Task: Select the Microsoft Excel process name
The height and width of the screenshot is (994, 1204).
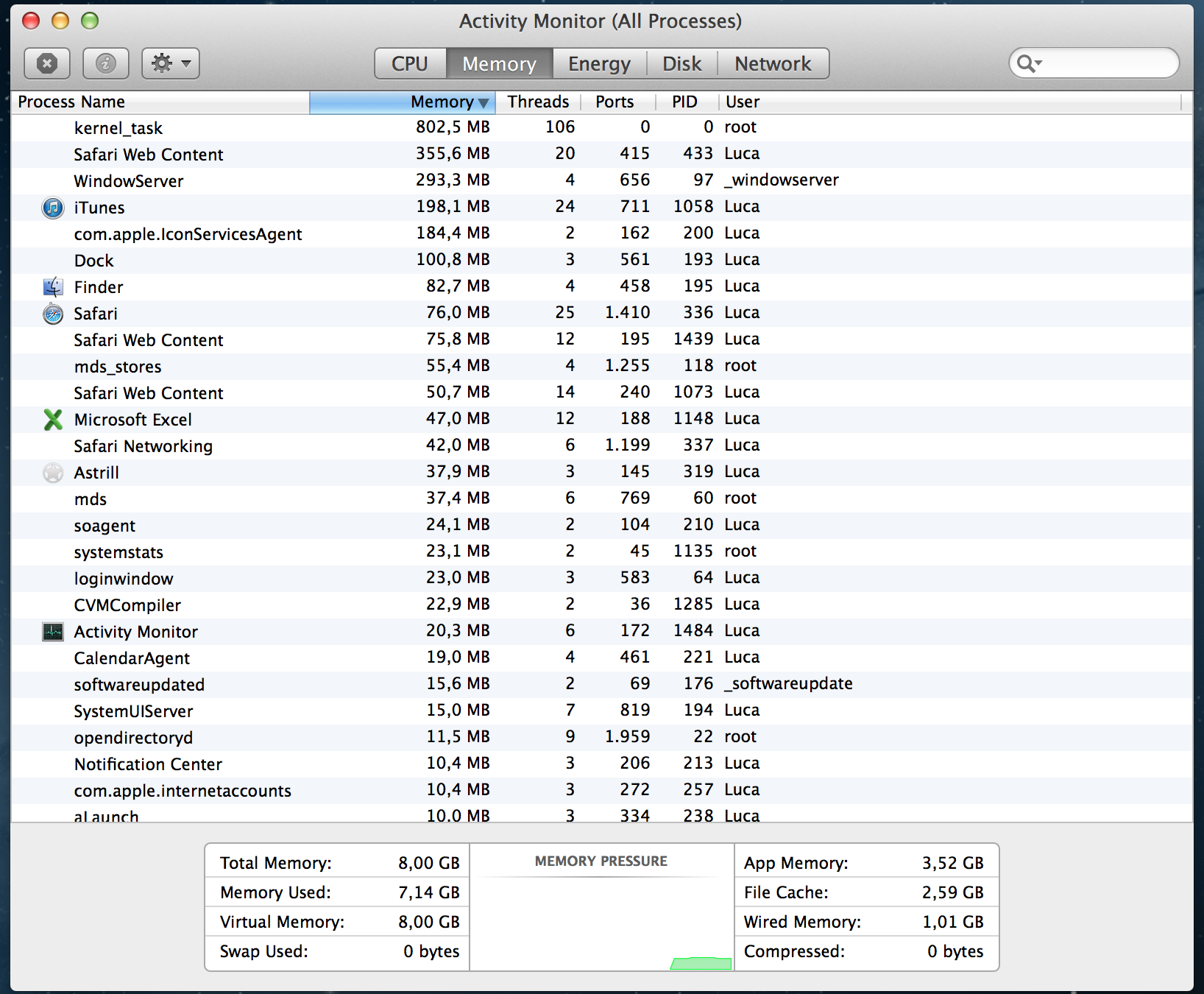Action: click(x=133, y=420)
